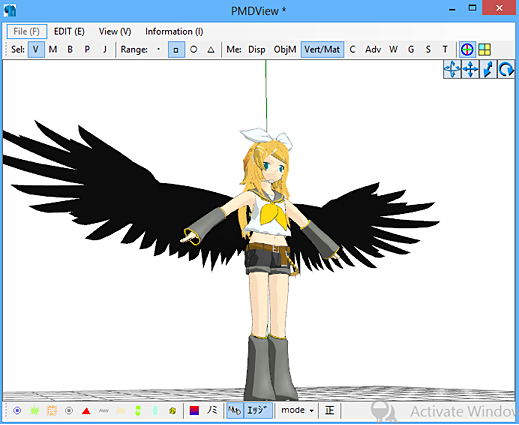519x425 pixels.
Task: Select the circular arrow roll view control
Action: point(506,70)
